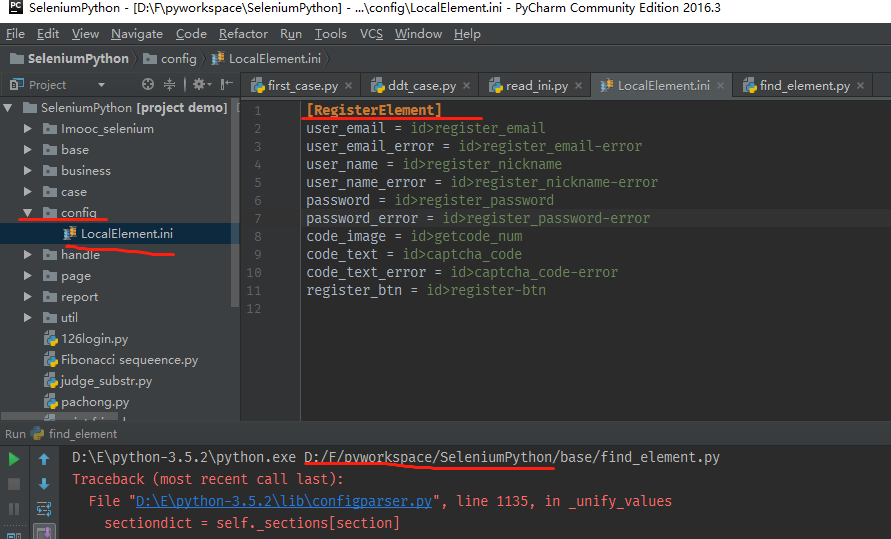Open configparser.py traceback link
Screen dimensions: 891x539
[x=284, y=502]
